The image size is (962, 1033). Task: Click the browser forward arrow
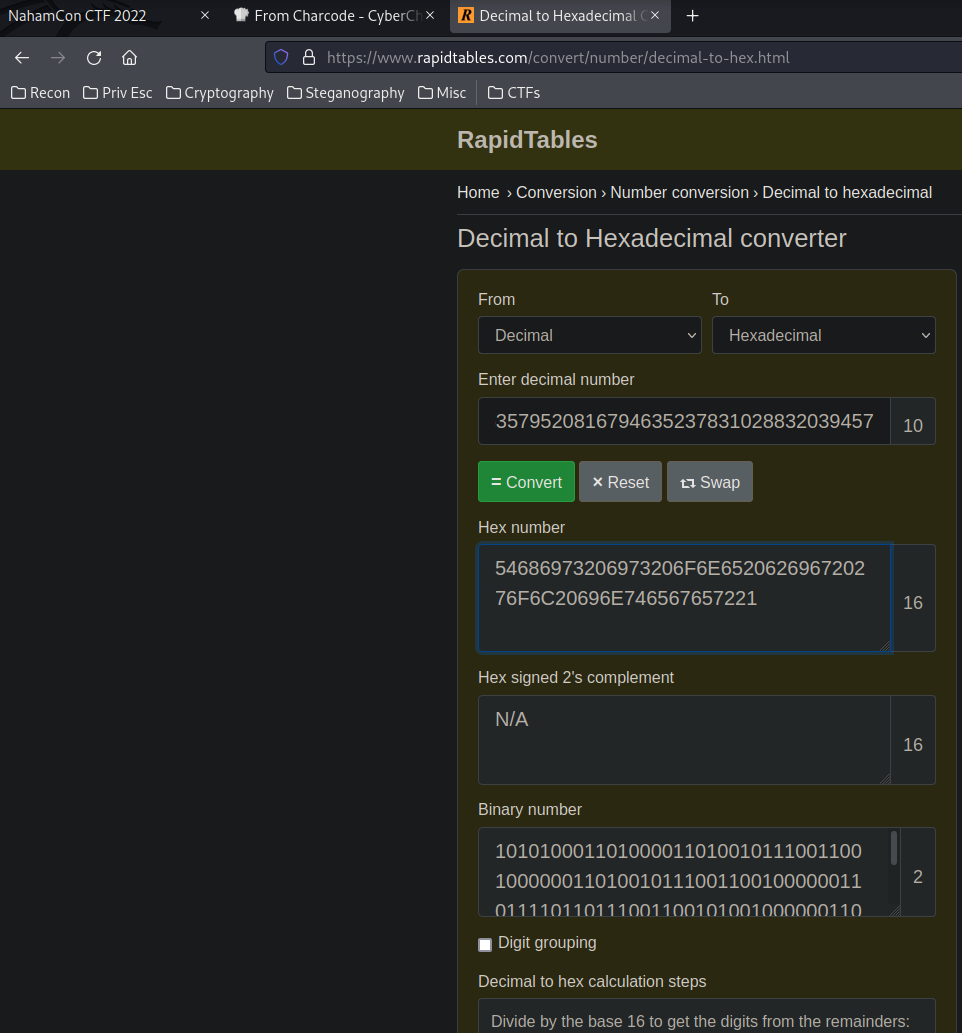(x=58, y=58)
